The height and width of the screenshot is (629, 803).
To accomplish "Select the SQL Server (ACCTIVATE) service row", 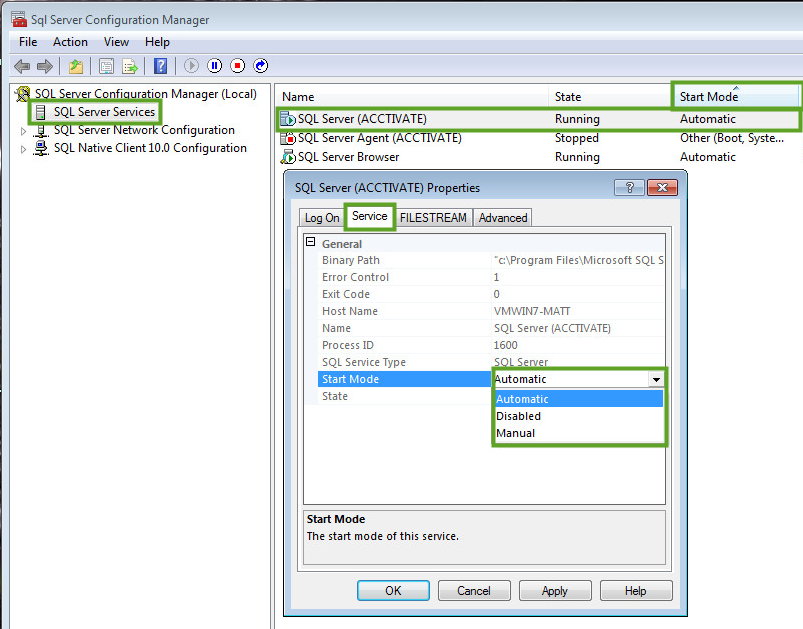I will pos(539,119).
